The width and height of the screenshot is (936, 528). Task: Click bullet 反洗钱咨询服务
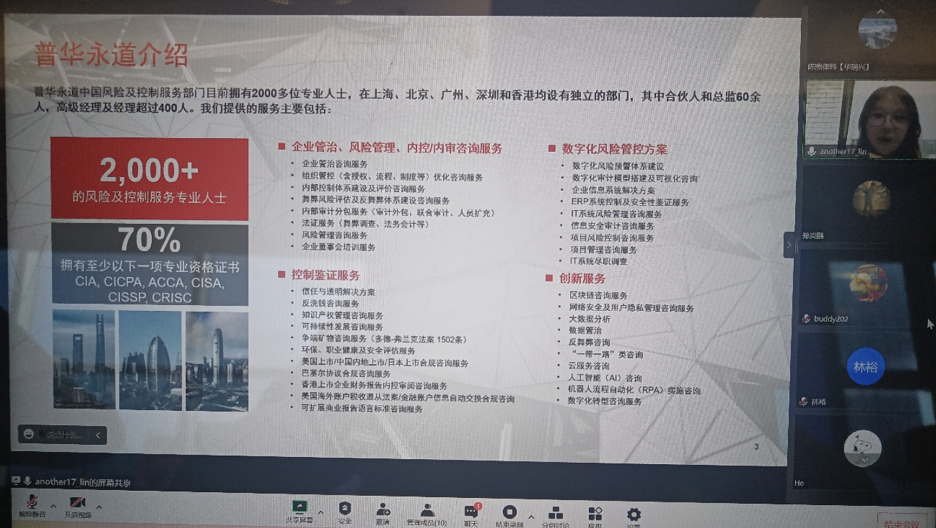330,303
